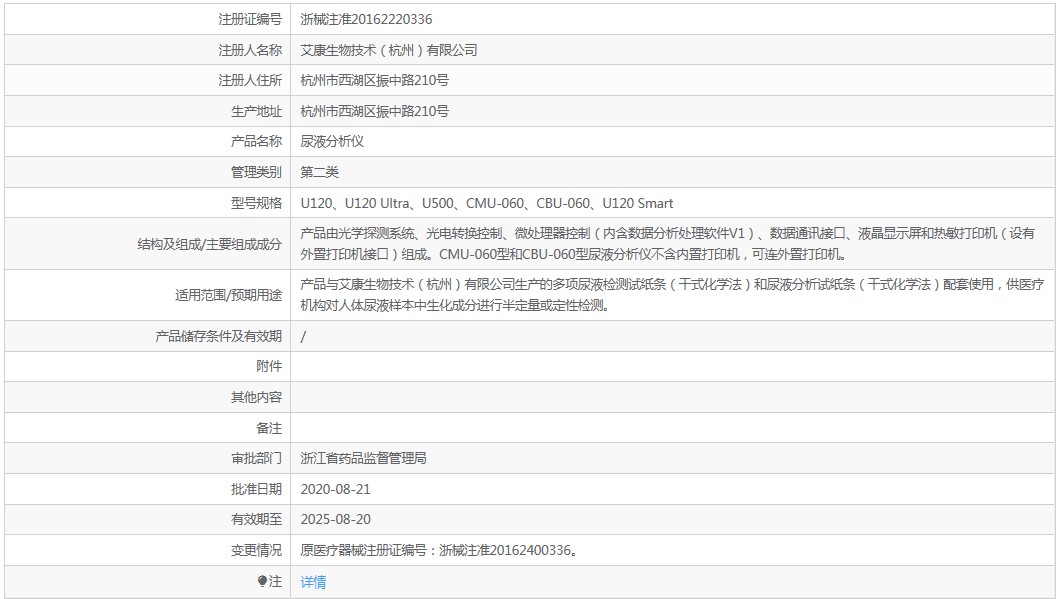The height and width of the screenshot is (599, 1058).
Task: Click the change record mentioning 浙械注准20162400336
Action: point(439,550)
